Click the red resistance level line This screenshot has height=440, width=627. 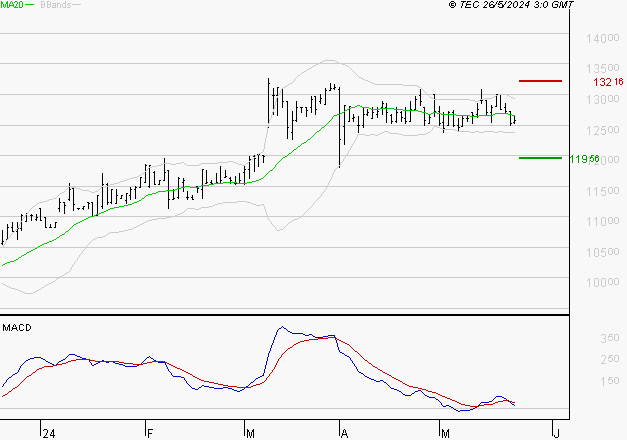[540, 81]
